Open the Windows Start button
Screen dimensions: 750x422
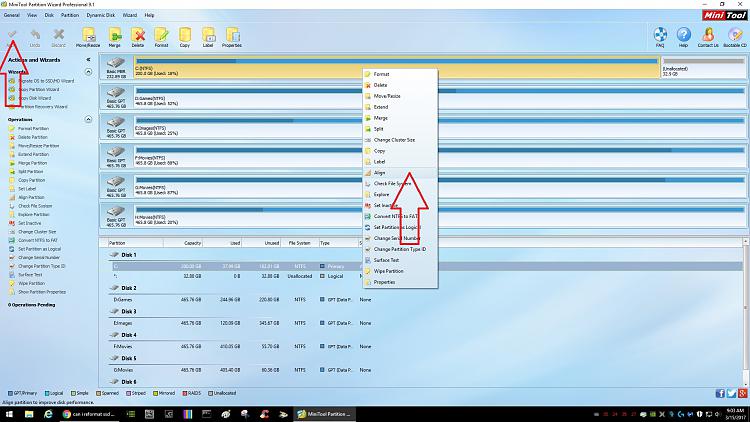pyautogui.click(x=9, y=414)
